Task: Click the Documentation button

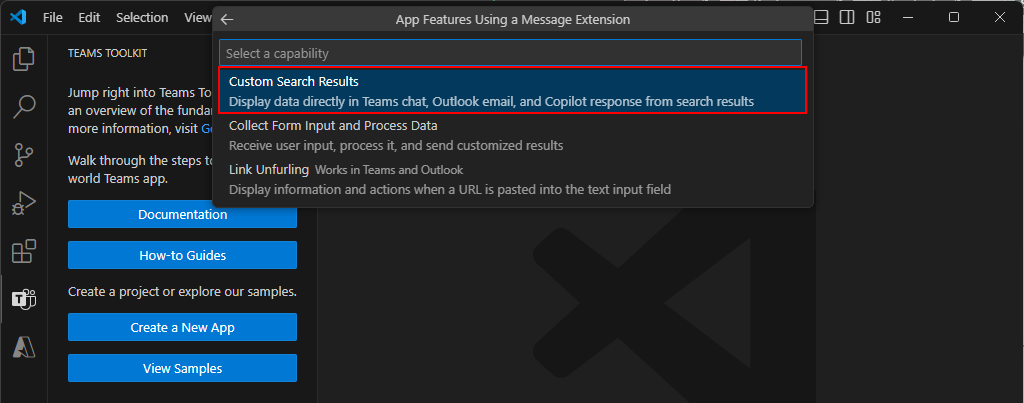Action: coord(182,214)
